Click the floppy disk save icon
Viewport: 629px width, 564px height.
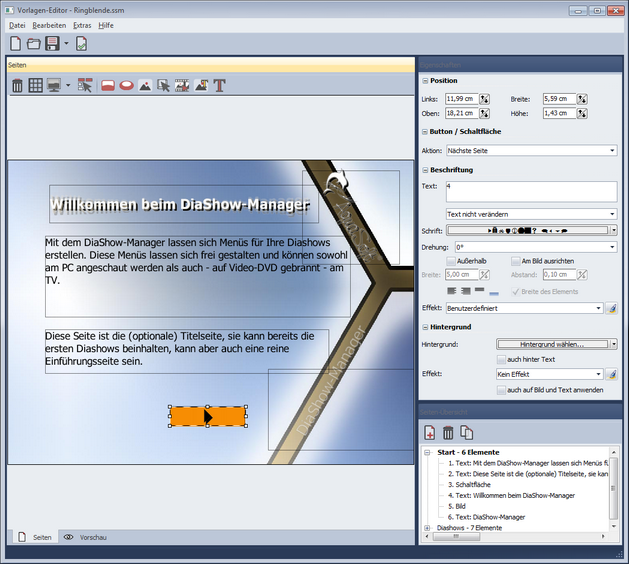click(51, 44)
